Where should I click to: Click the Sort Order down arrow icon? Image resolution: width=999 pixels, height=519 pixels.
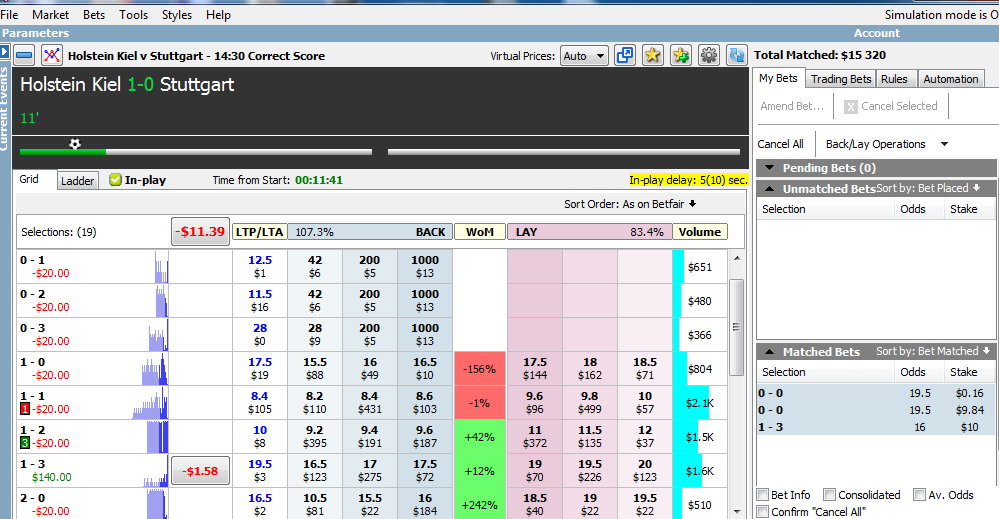click(693, 204)
